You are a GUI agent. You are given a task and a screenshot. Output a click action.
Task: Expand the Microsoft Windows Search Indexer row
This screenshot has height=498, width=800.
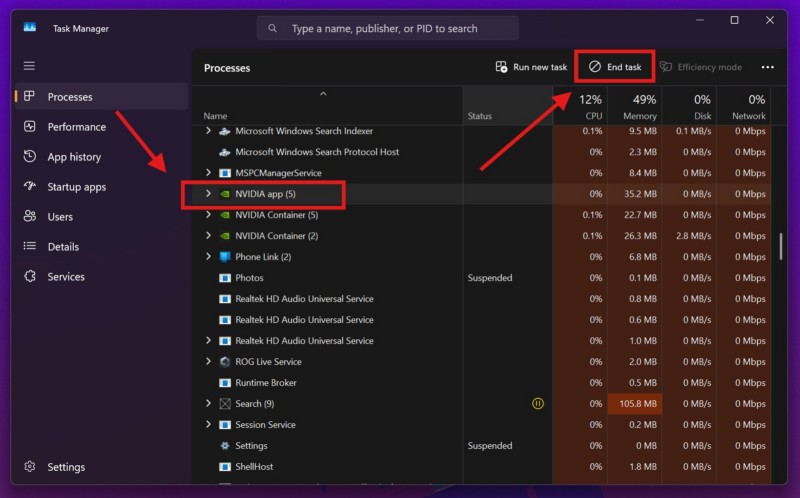pos(208,131)
